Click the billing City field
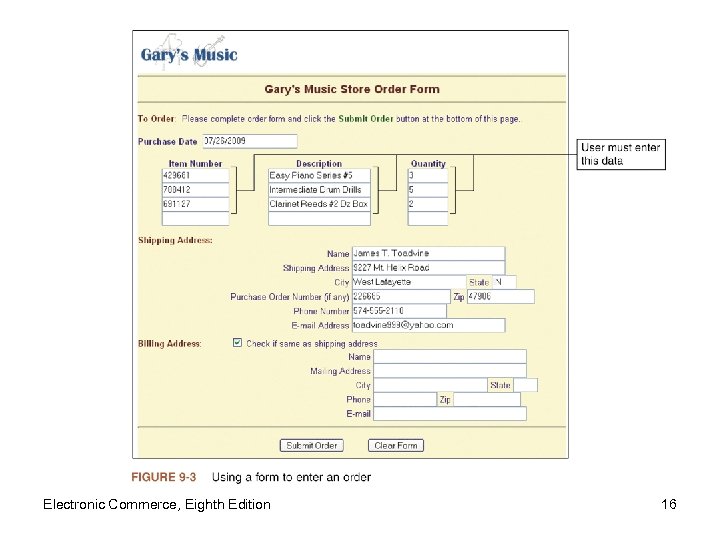Screen dimensions: 720x540 [x=430, y=385]
